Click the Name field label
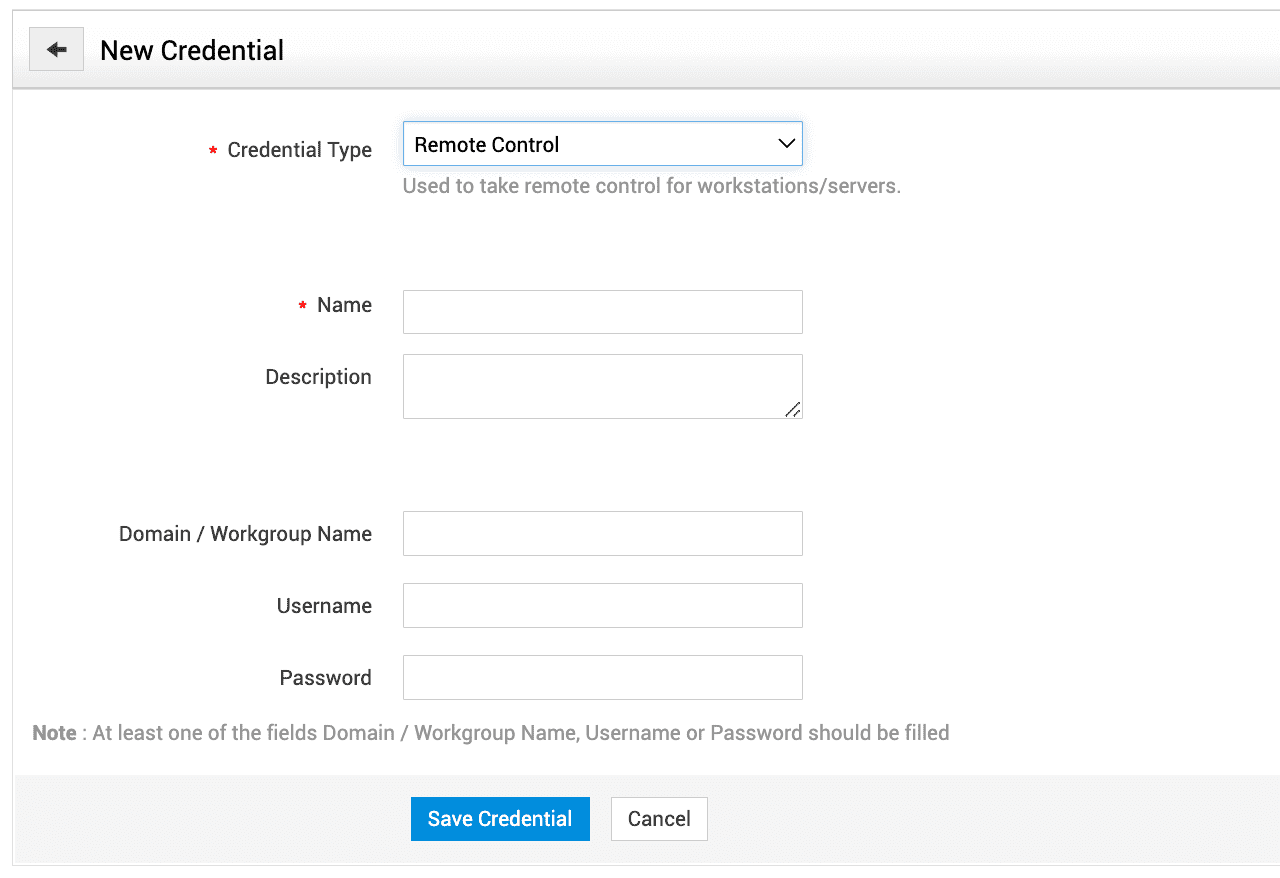Image resolution: width=1280 pixels, height=878 pixels. tap(344, 305)
